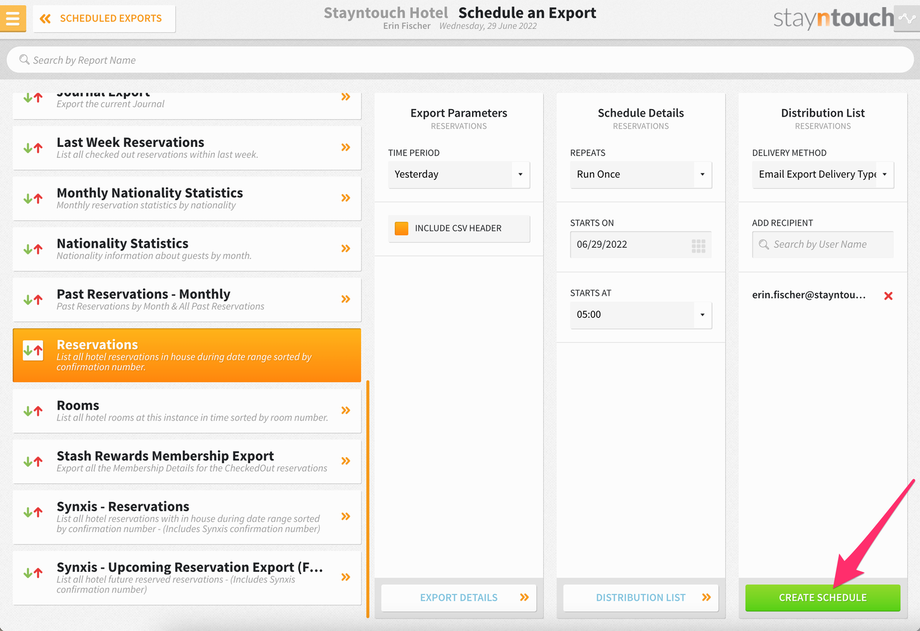
Task: Click Rooms export arrows icon
Action: pos(33,411)
